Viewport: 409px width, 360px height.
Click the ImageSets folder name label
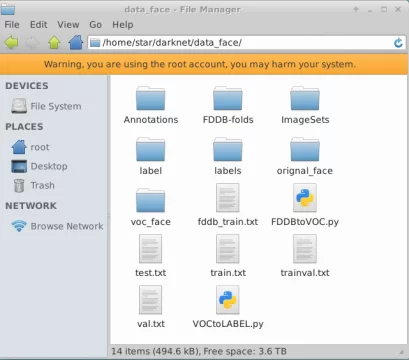(x=305, y=120)
